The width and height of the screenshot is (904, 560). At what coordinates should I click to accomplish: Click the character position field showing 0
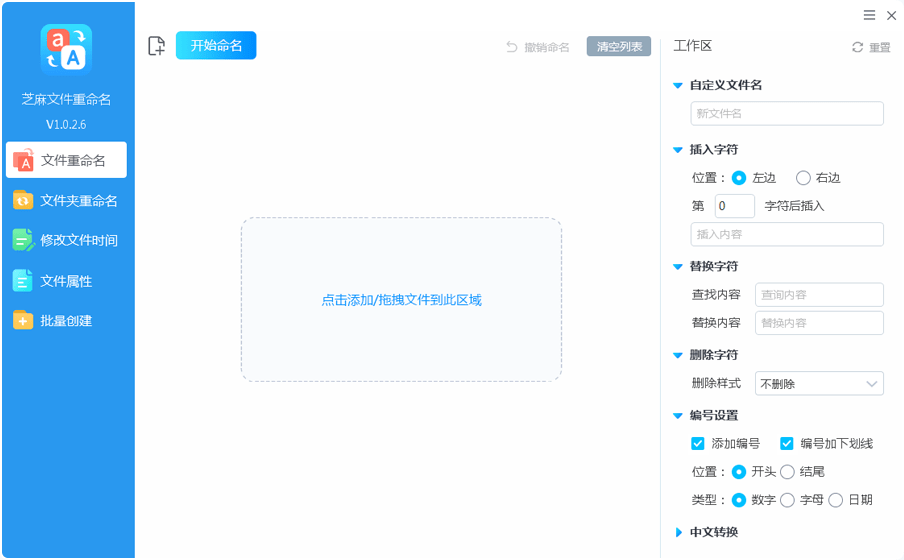pyautogui.click(x=734, y=206)
